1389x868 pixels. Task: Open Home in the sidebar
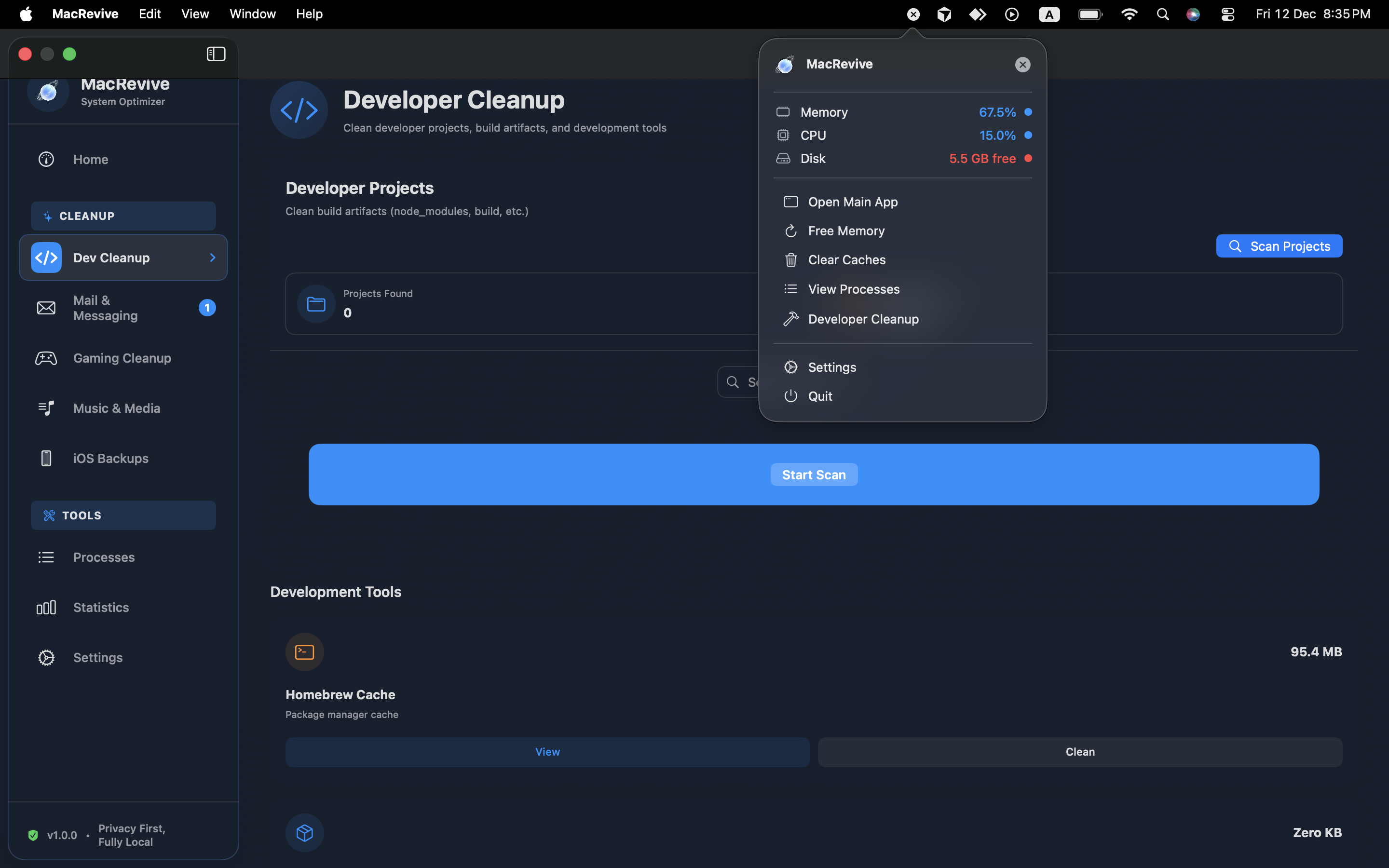coord(90,159)
